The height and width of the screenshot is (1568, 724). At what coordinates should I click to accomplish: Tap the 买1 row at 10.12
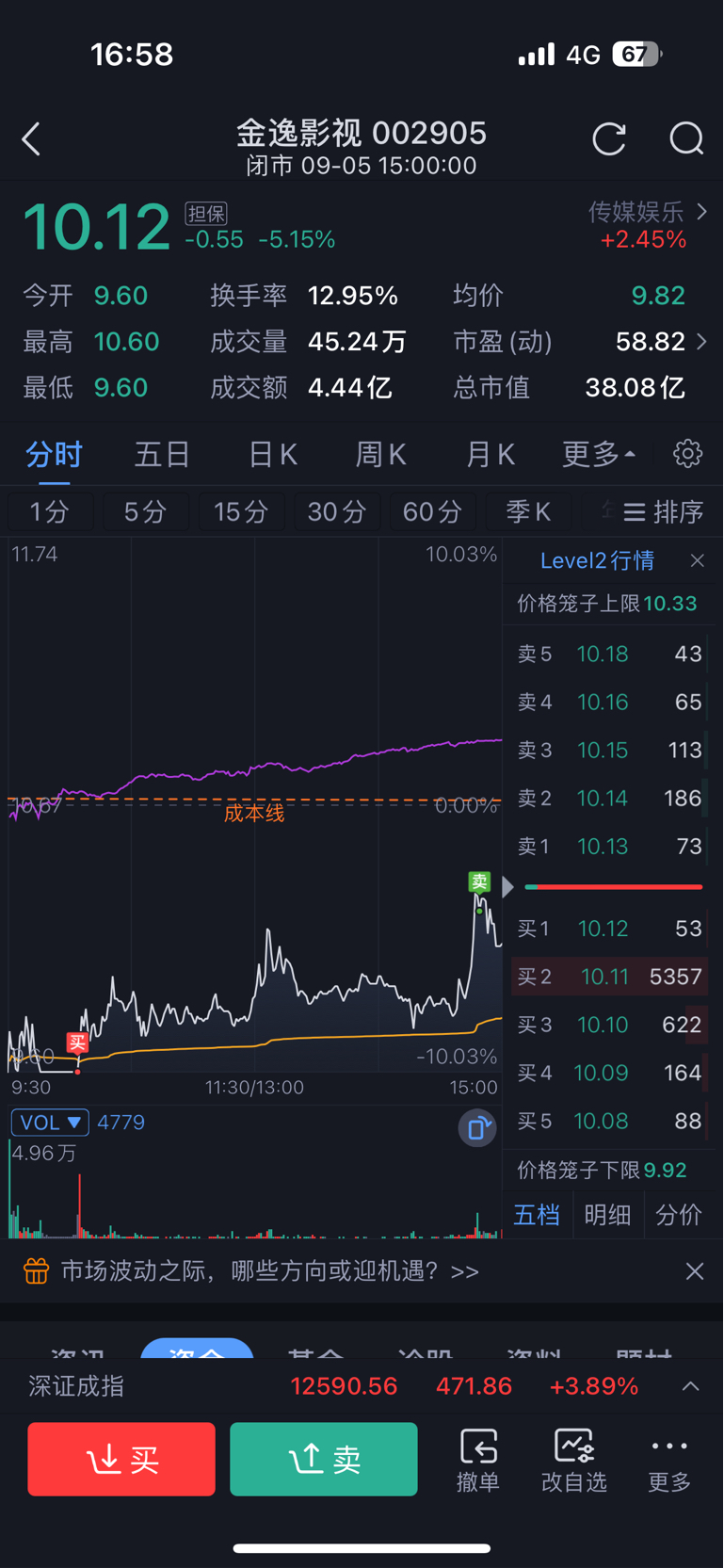click(610, 929)
